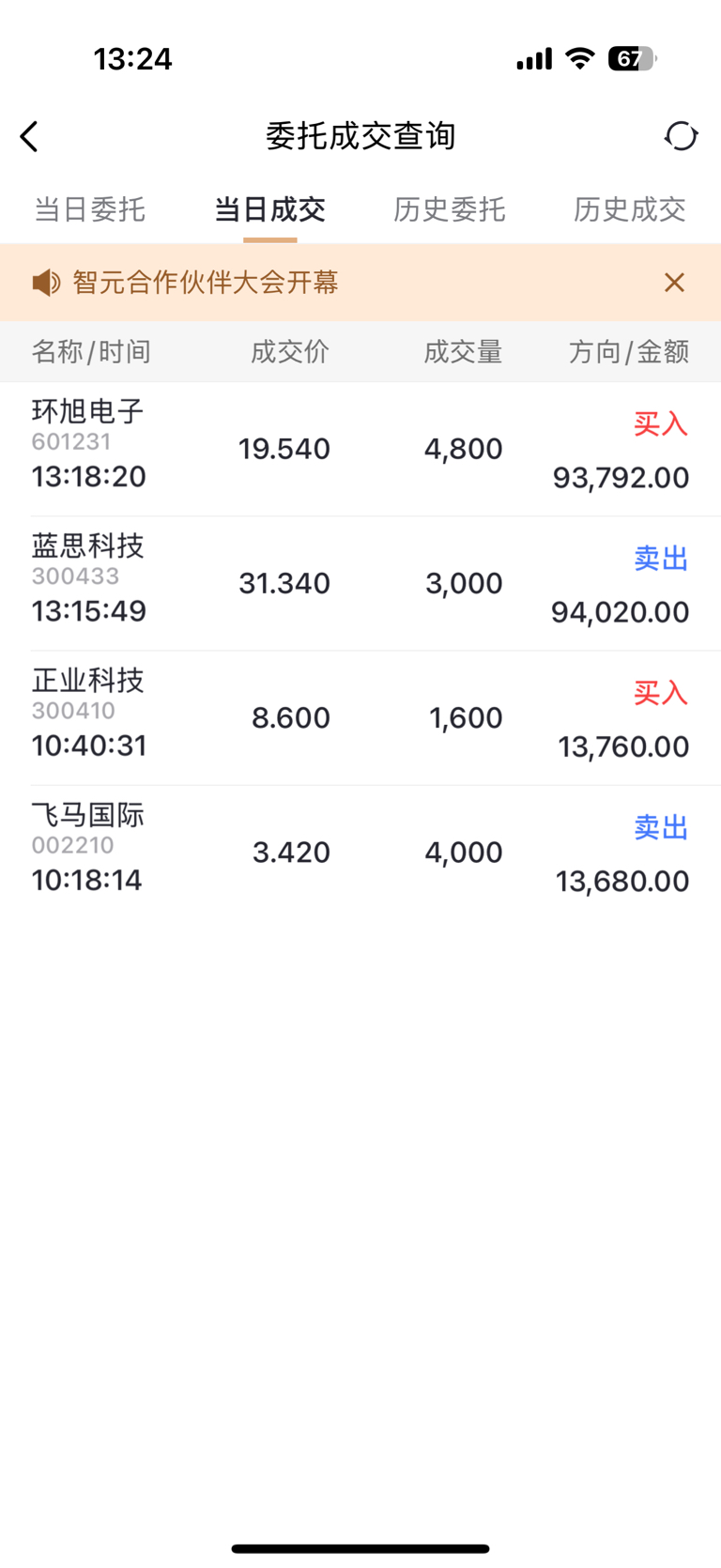Tap the 成交量 column header

[463, 352]
